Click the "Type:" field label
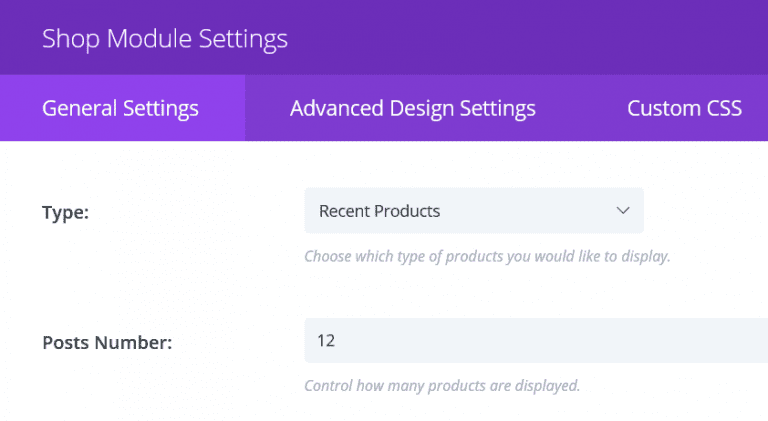 pos(66,212)
